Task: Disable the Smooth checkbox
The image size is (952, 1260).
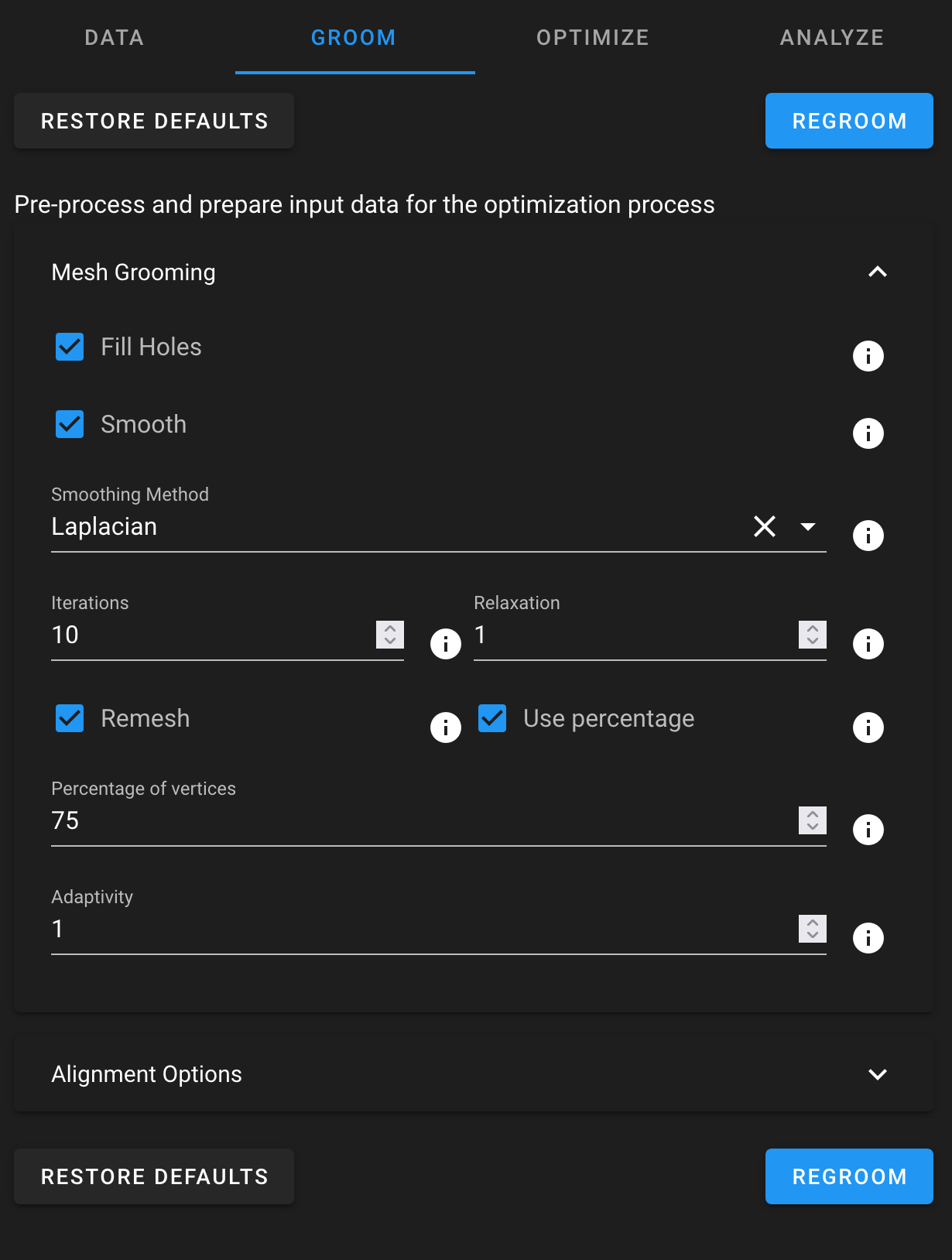Action: tap(70, 424)
